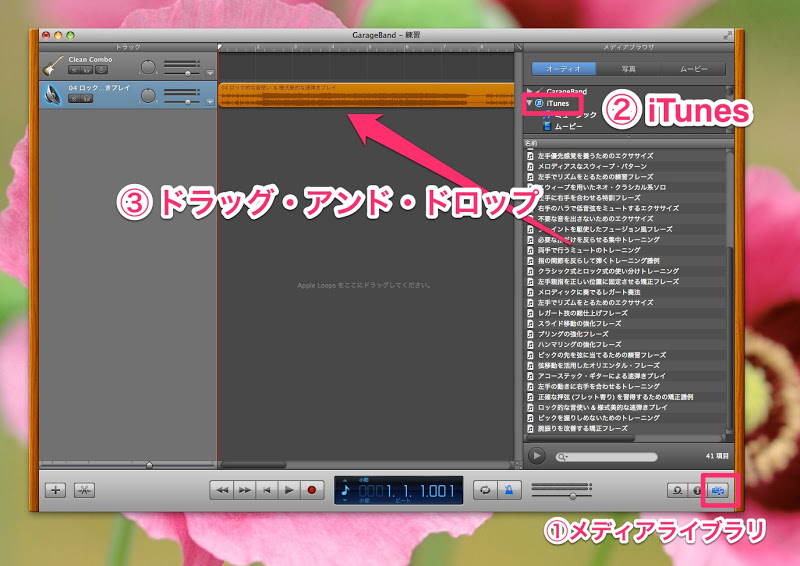Solo the 04 ロック…きプレイ track
The height and width of the screenshot is (566, 800).
tap(87, 98)
